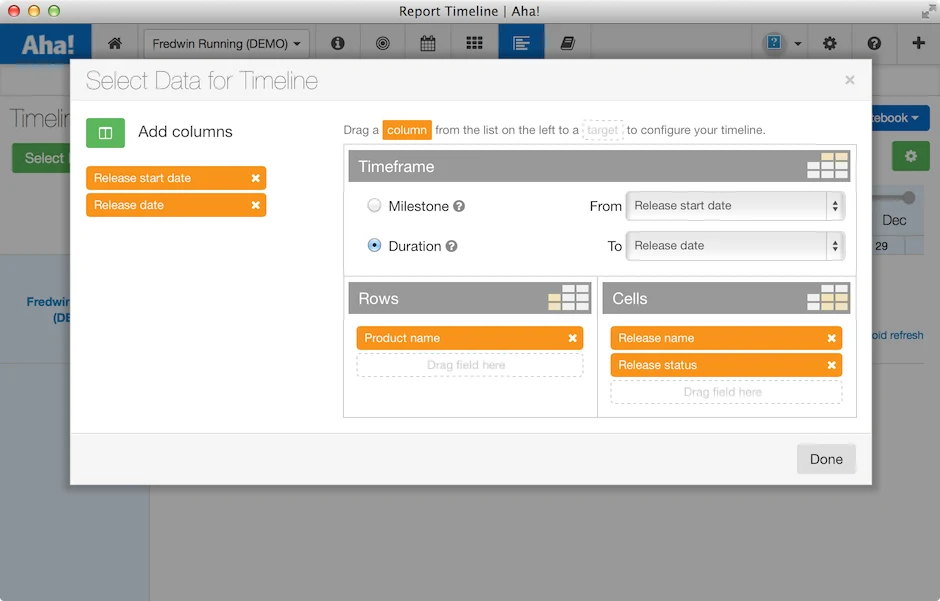Click Drag field here target in Cells

point(726,392)
